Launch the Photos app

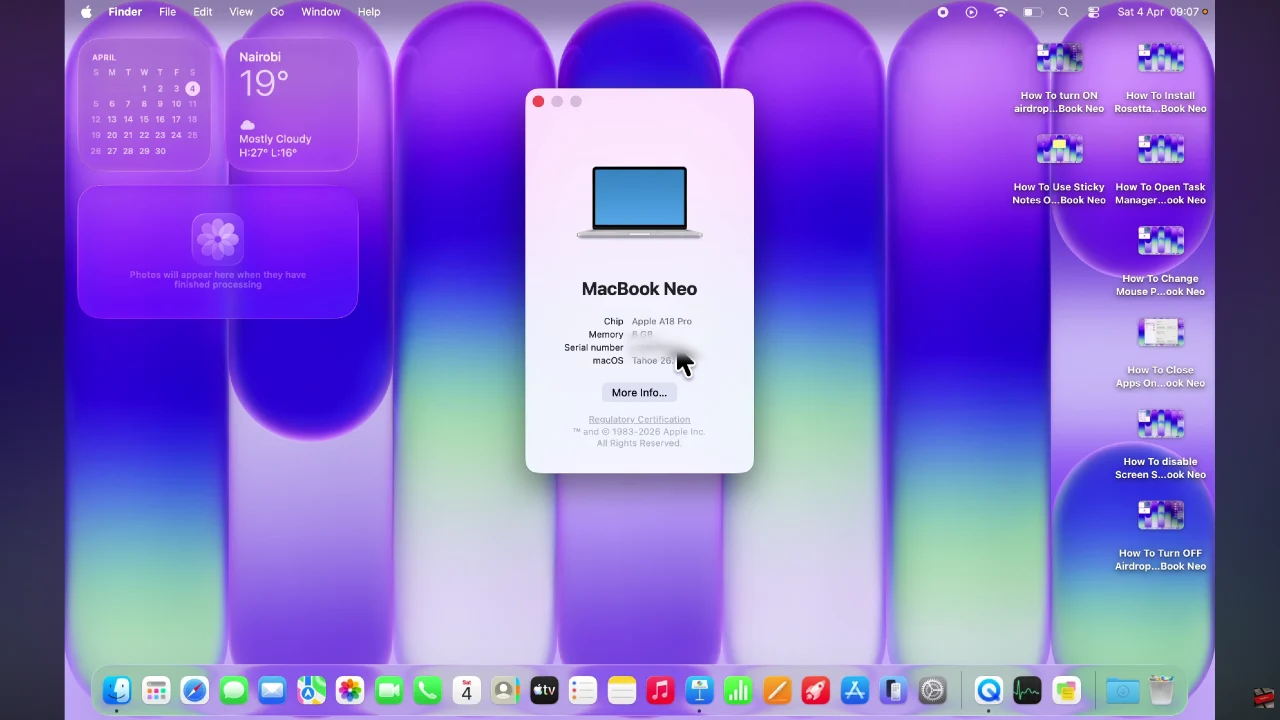pos(350,690)
